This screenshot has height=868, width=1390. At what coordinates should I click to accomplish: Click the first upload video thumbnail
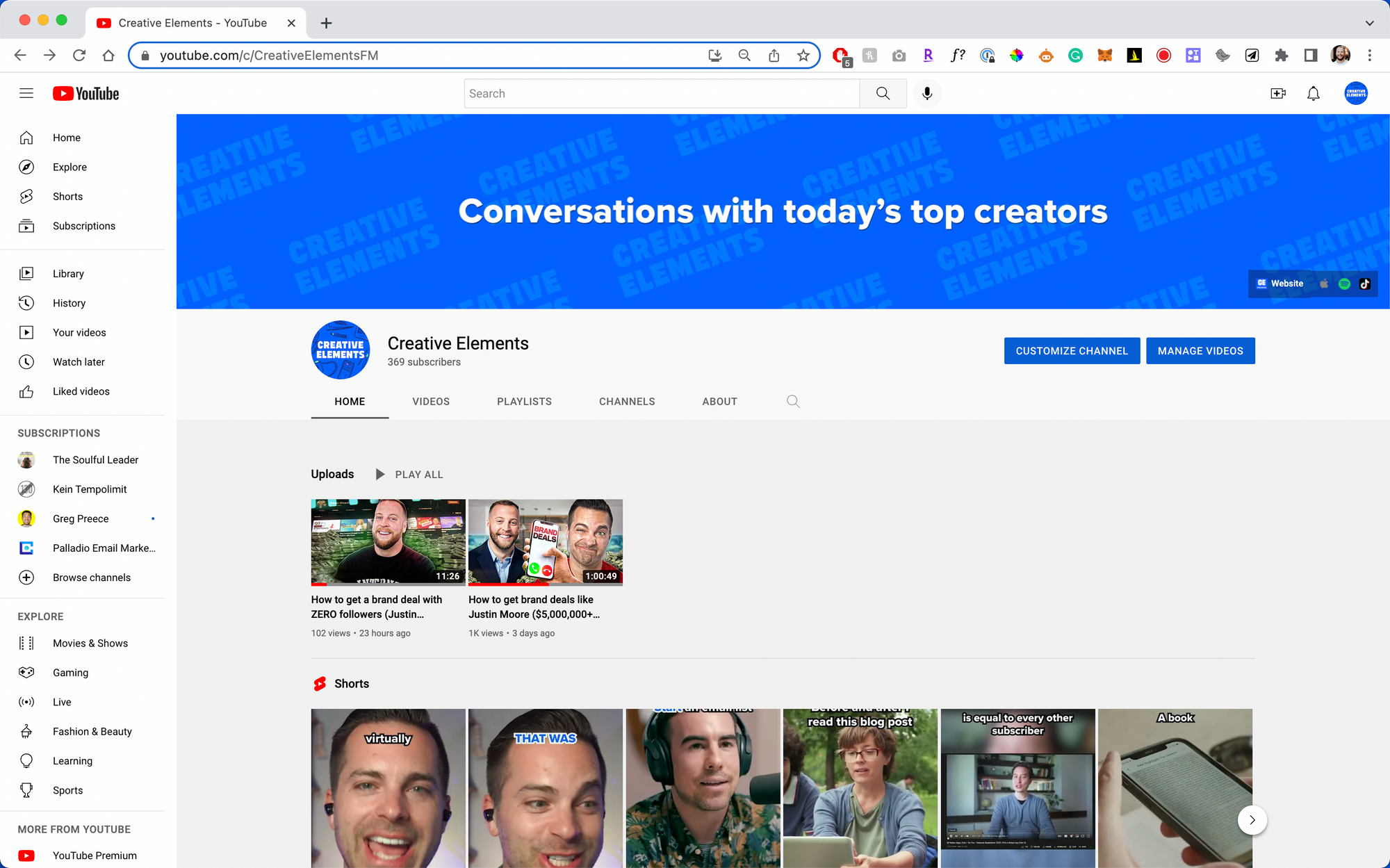(x=387, y=542)
